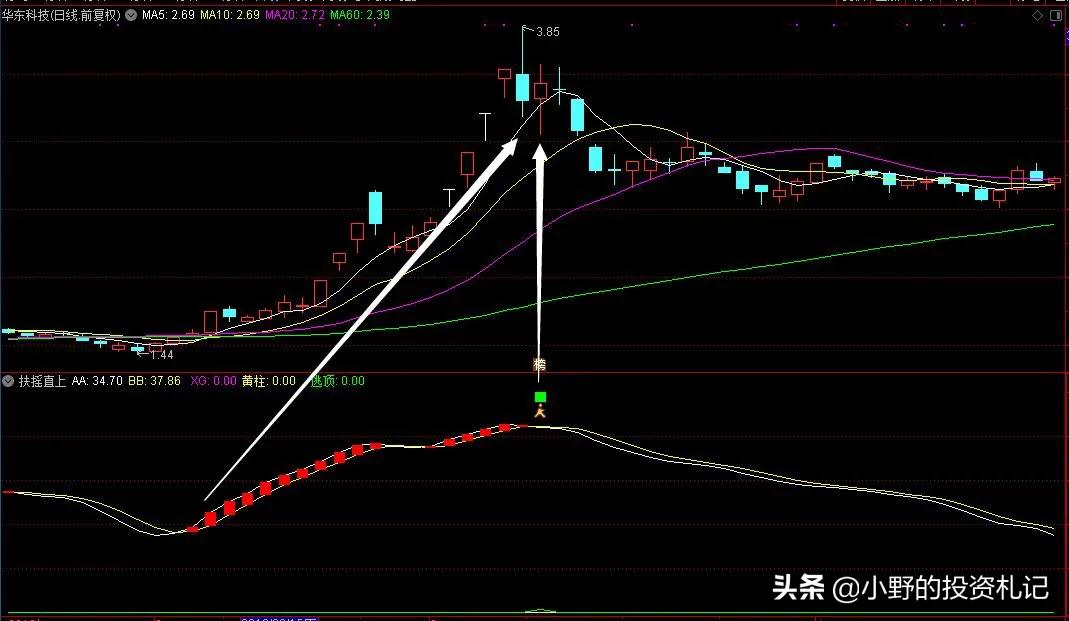Click the 1.44 low price label
1069x621 pixels.
[x=161, y=355]
